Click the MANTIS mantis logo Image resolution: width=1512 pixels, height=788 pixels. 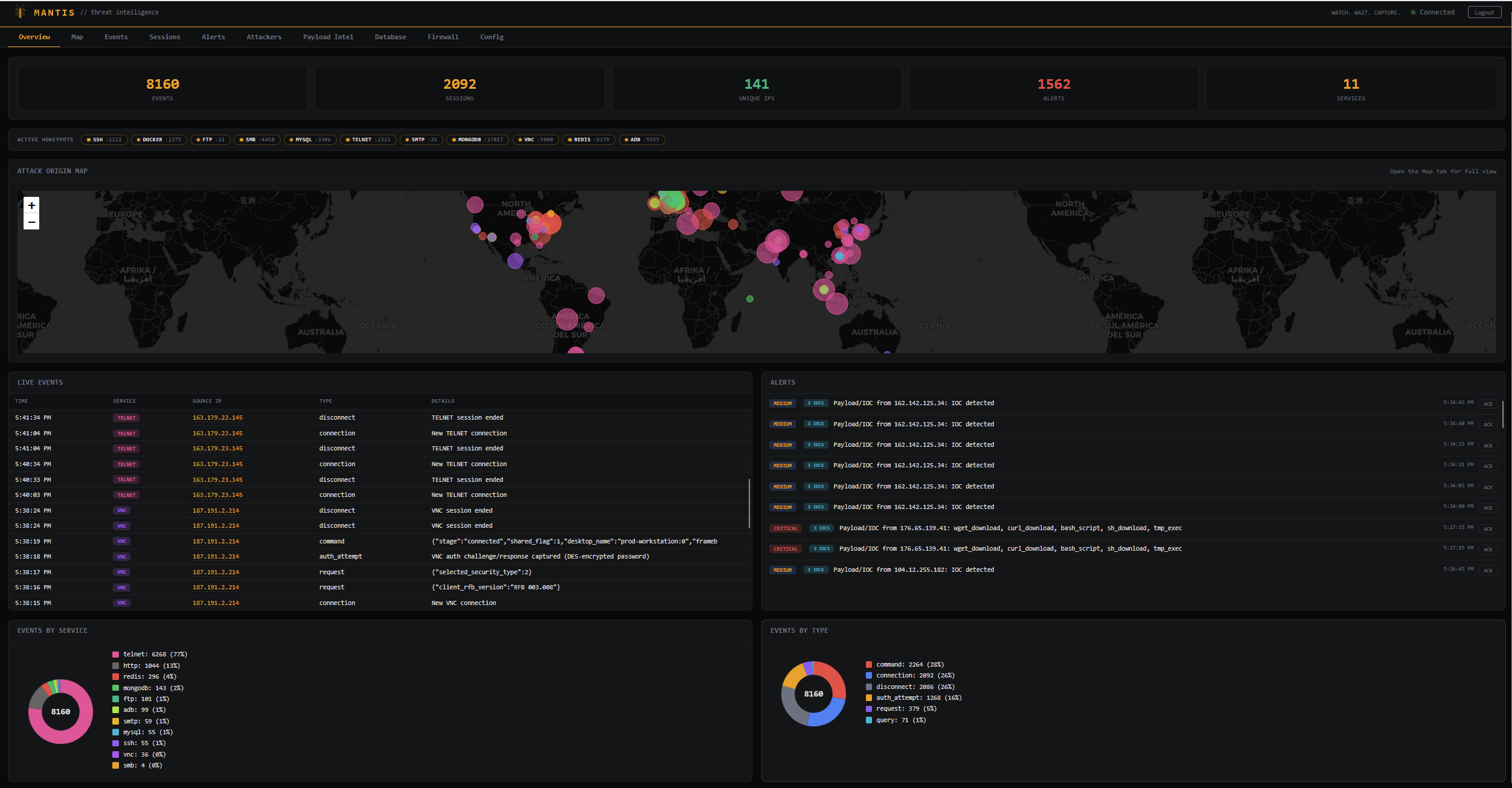[20, 11]
